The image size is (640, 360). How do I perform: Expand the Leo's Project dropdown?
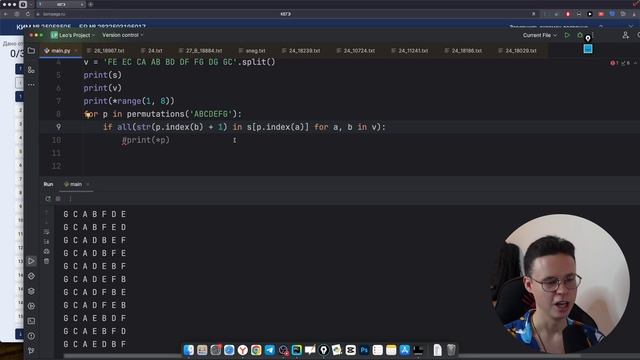73,36
